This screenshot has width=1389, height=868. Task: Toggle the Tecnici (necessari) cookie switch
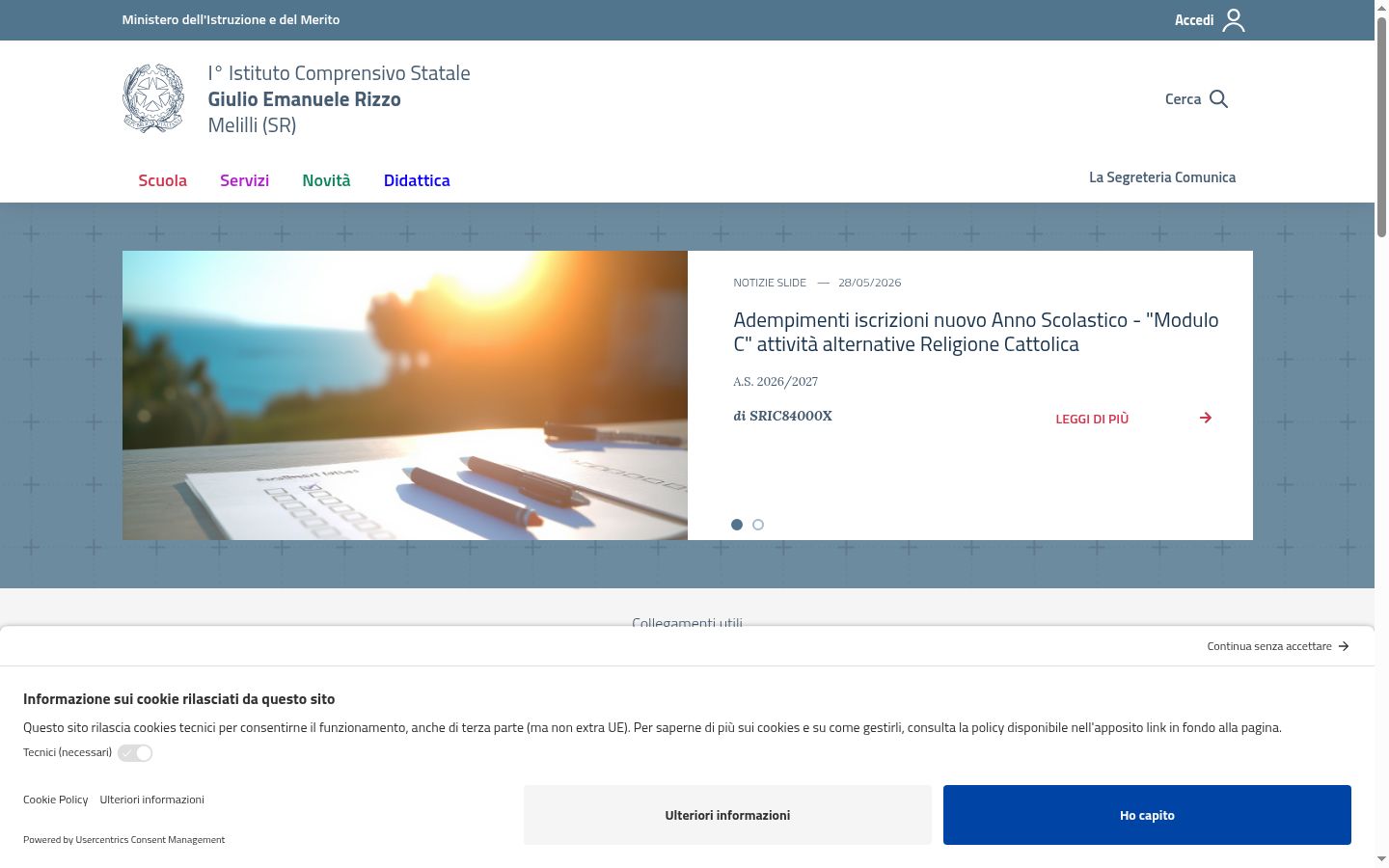135,753
